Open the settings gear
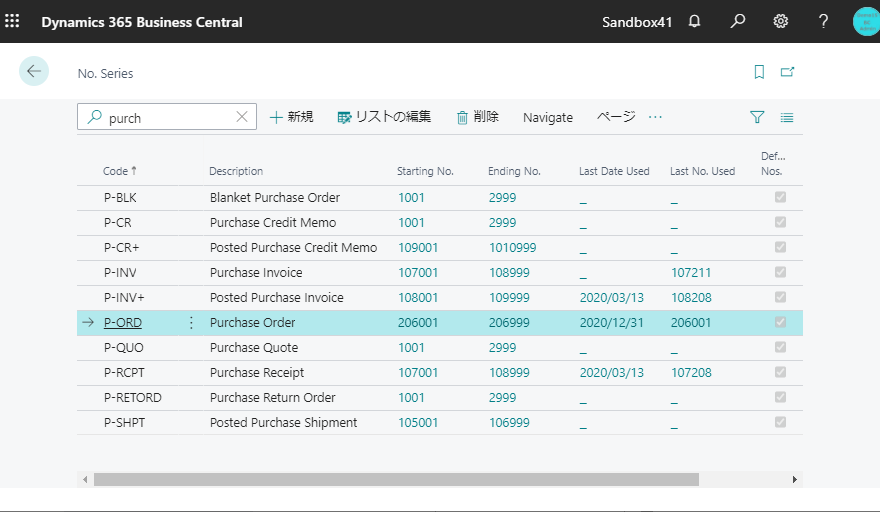 tap(781, 21)
